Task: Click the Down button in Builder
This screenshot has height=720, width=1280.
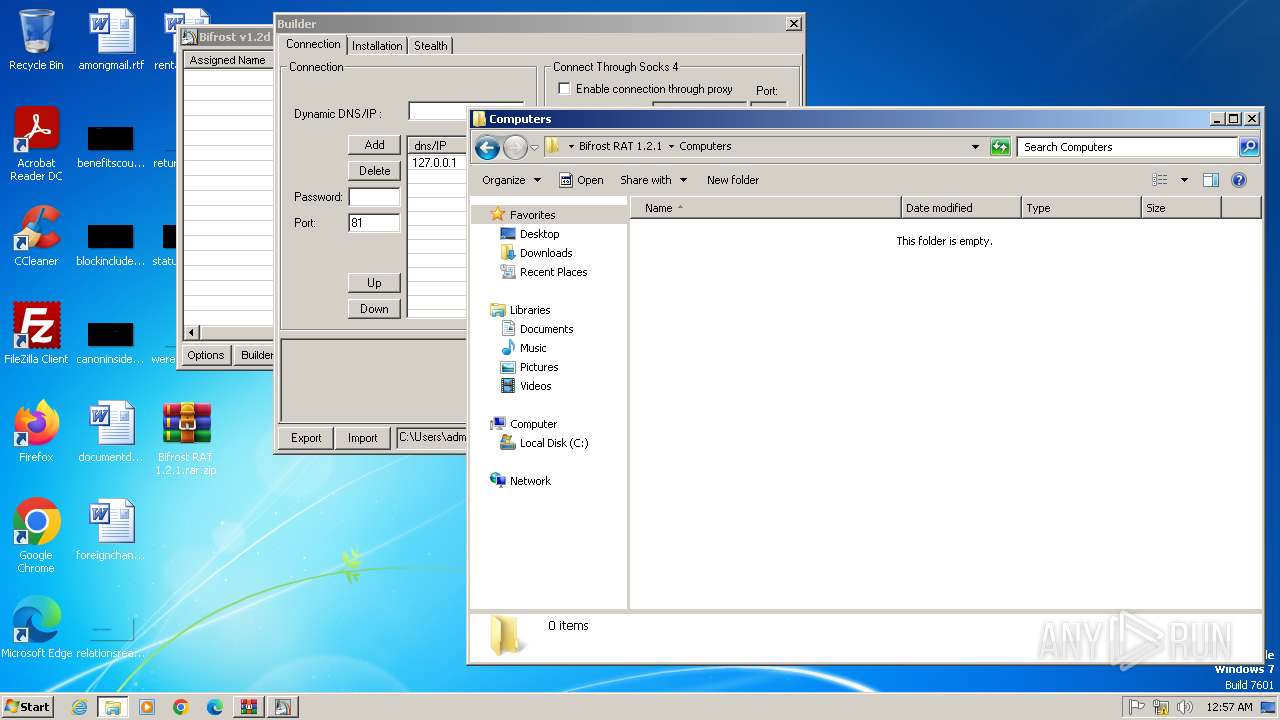Action: click(x=374, y=309)
